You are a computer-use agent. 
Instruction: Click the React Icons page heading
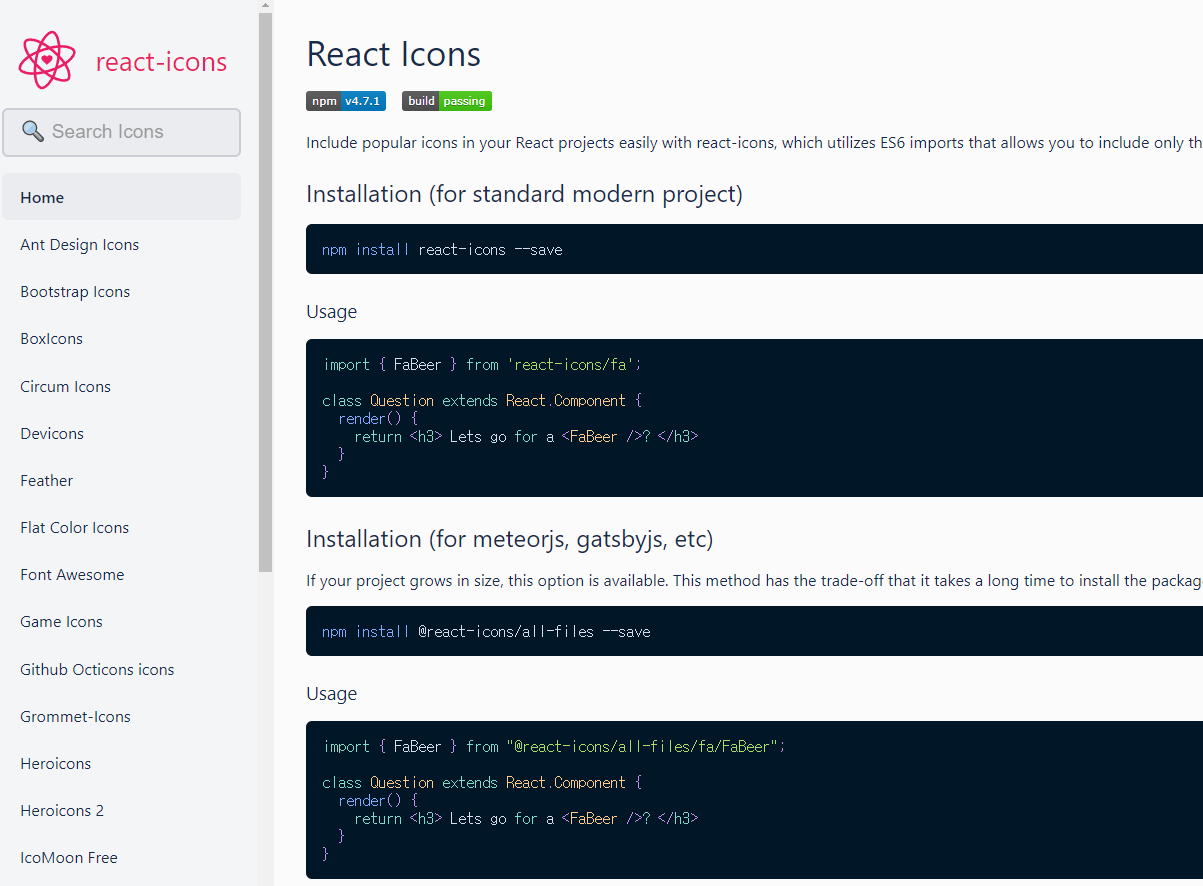point(393,54)
